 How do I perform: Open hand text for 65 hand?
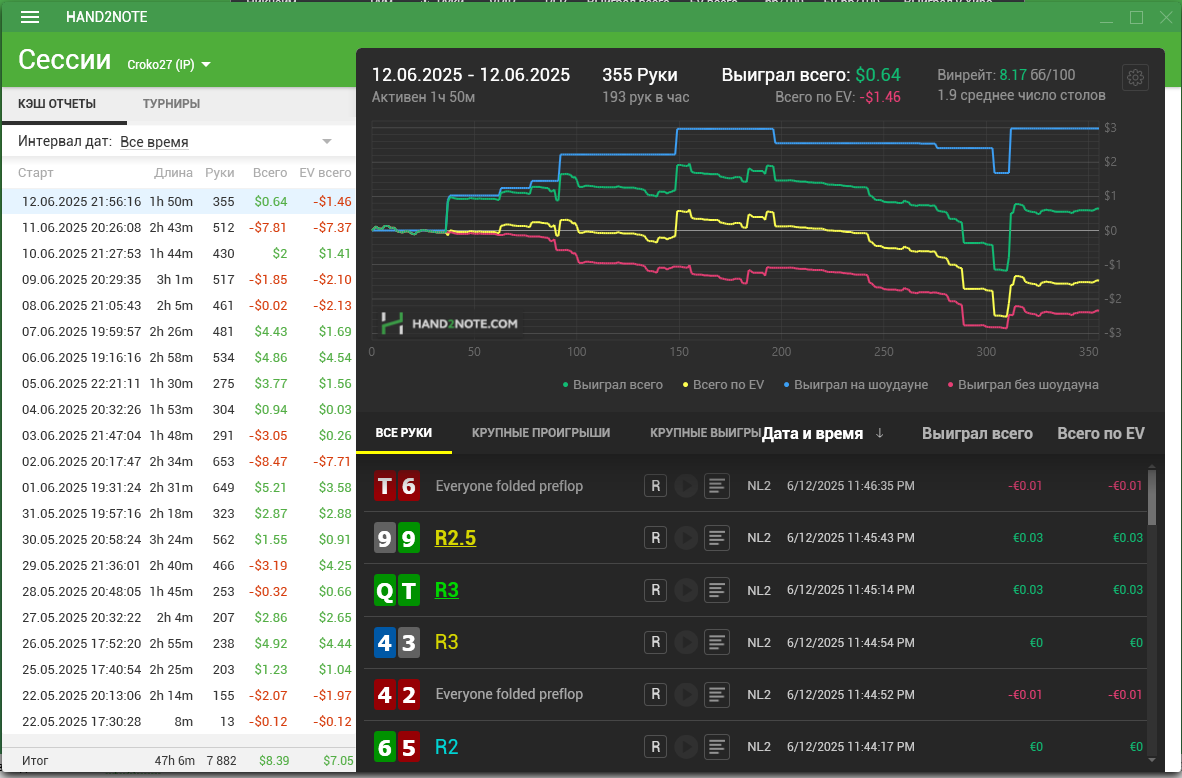[x=717, y=746]
